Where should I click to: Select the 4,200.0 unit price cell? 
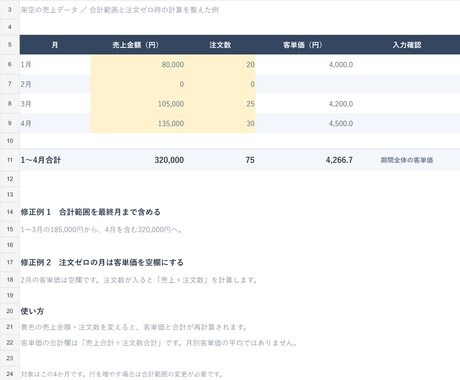click(305, 104)
